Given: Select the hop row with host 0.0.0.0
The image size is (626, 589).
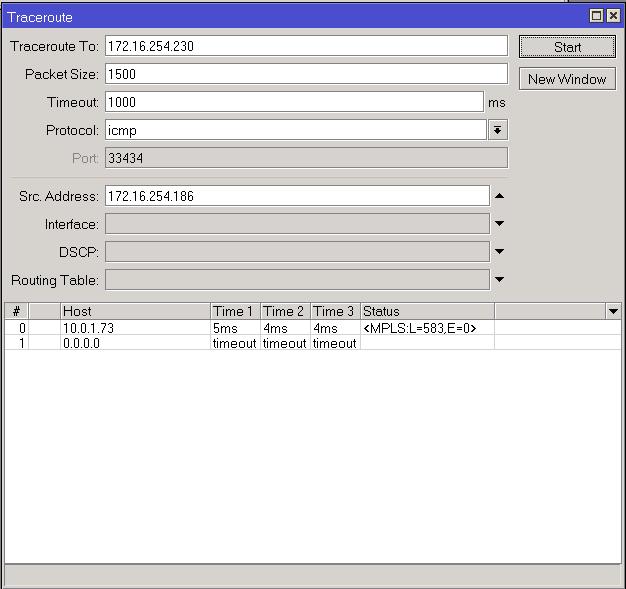Looking at the screenshot, I should tap(313, 343).
